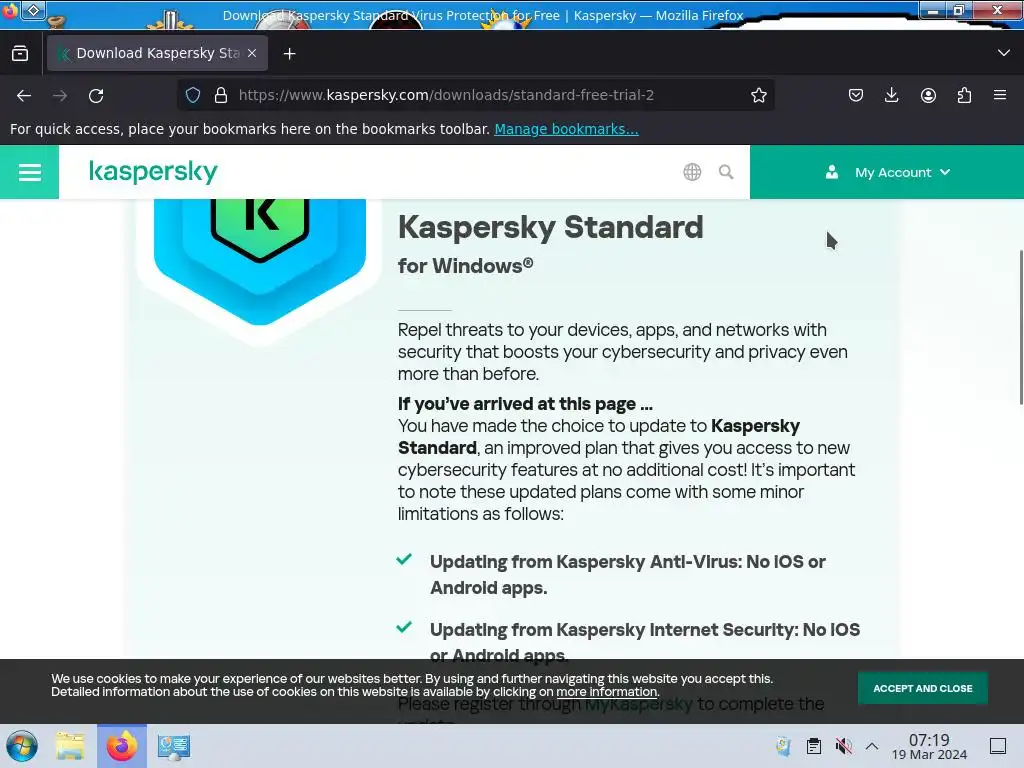Click Manage bookmarks link

(566, 129)
